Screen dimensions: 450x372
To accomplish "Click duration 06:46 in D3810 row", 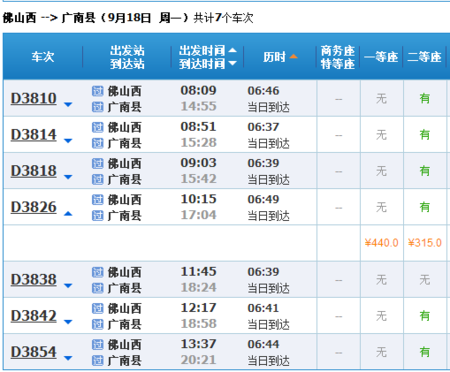I will click(263, 91).
